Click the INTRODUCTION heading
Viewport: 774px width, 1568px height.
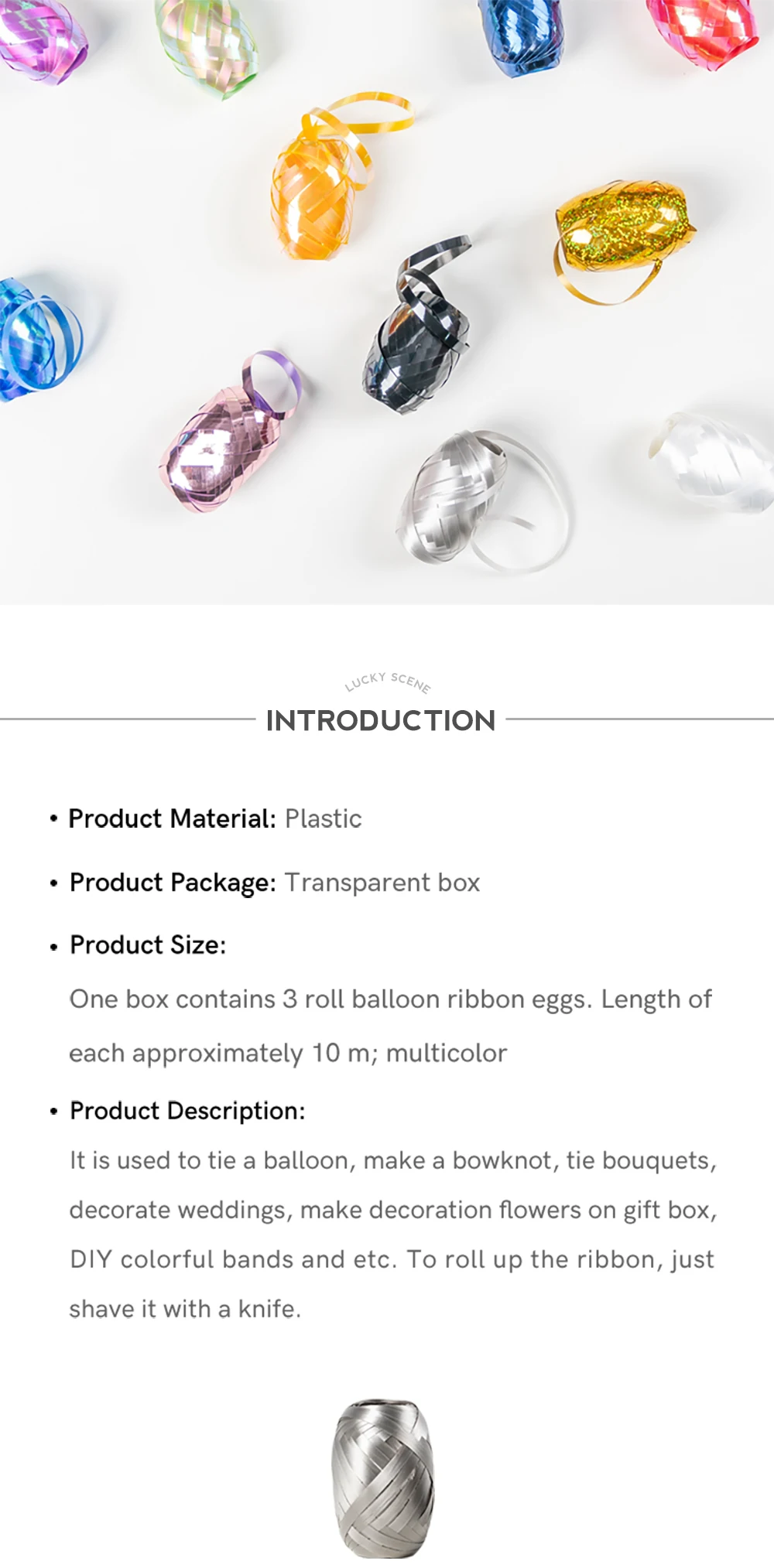pyautogui.click(x=381, y=720)
